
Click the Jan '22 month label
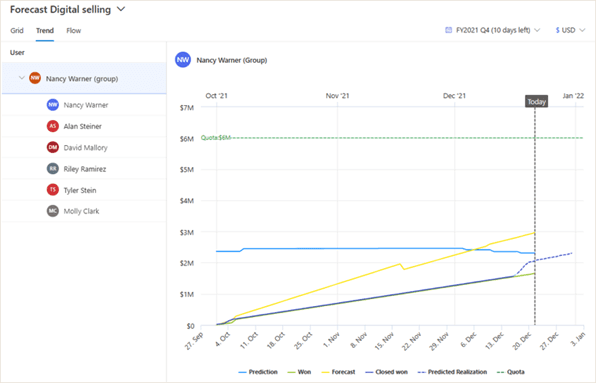[x=573, y=96]
